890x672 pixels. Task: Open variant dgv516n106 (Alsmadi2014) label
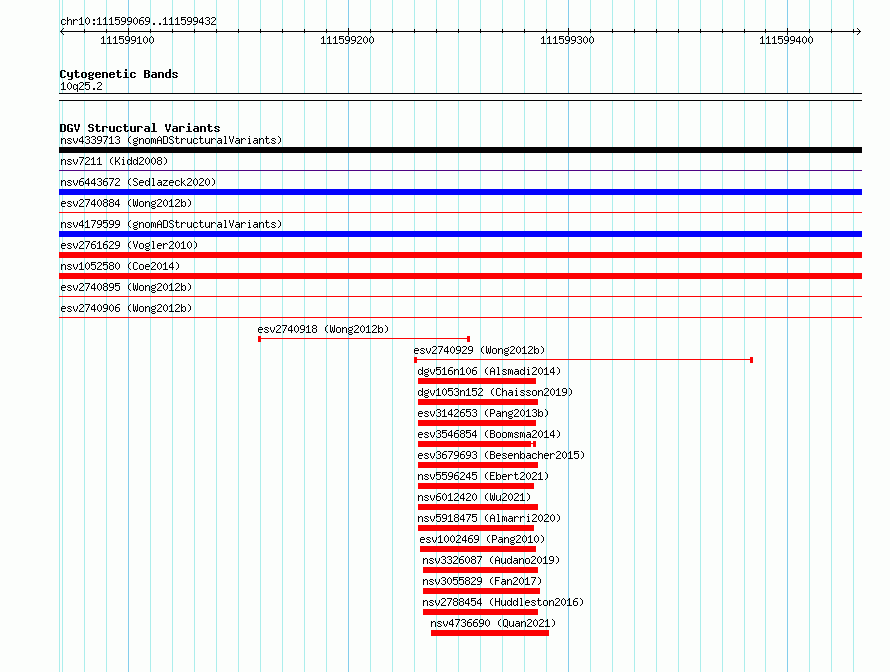coord(489,371)
